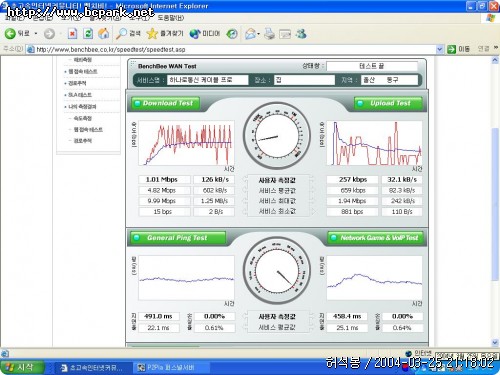The width and height of the screenshot is (500, 375).
Task: Refresh the page with green arrows icon
Action: point(88,34)
